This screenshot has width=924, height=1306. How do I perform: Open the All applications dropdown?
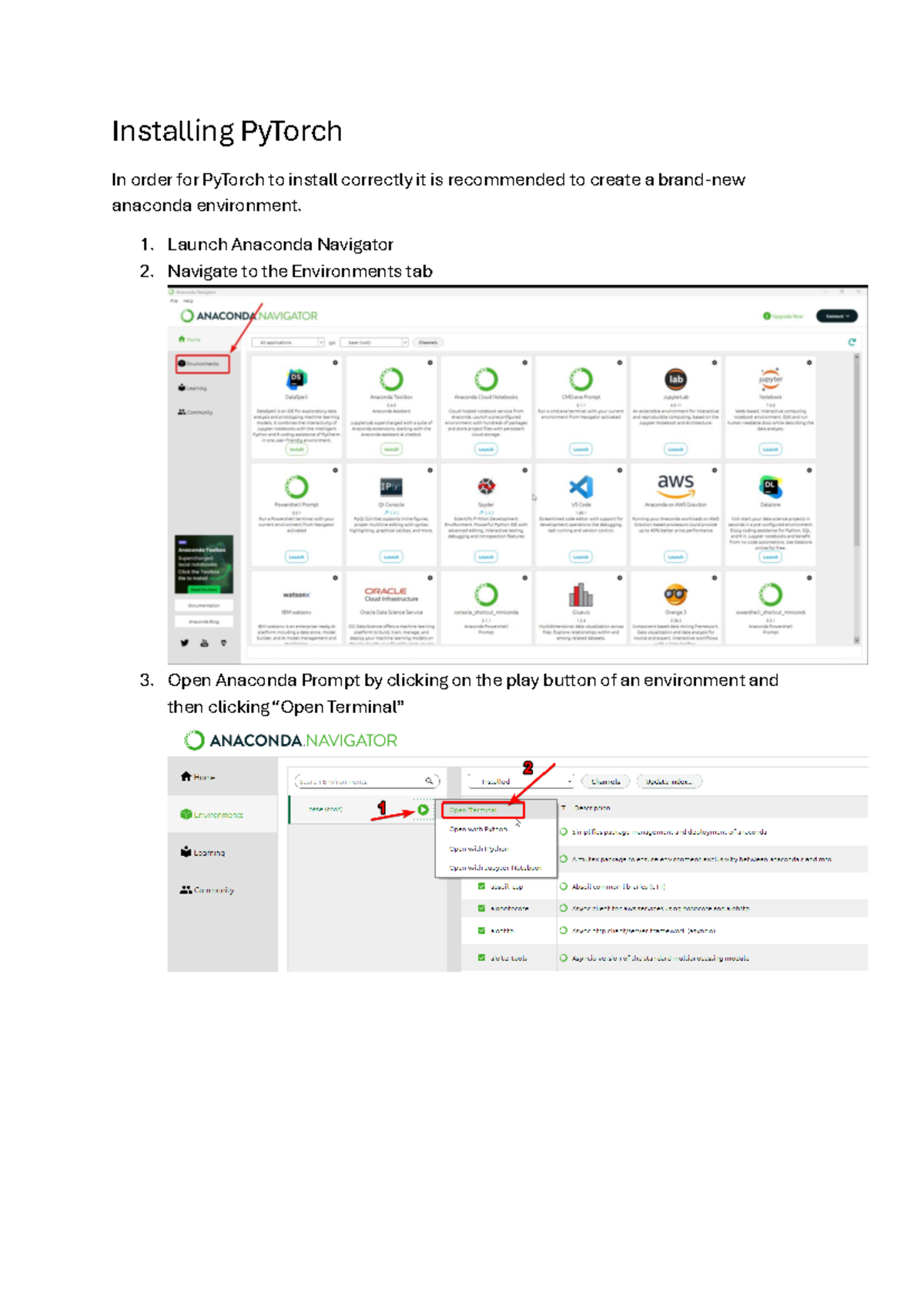click(x=288, y=343)
